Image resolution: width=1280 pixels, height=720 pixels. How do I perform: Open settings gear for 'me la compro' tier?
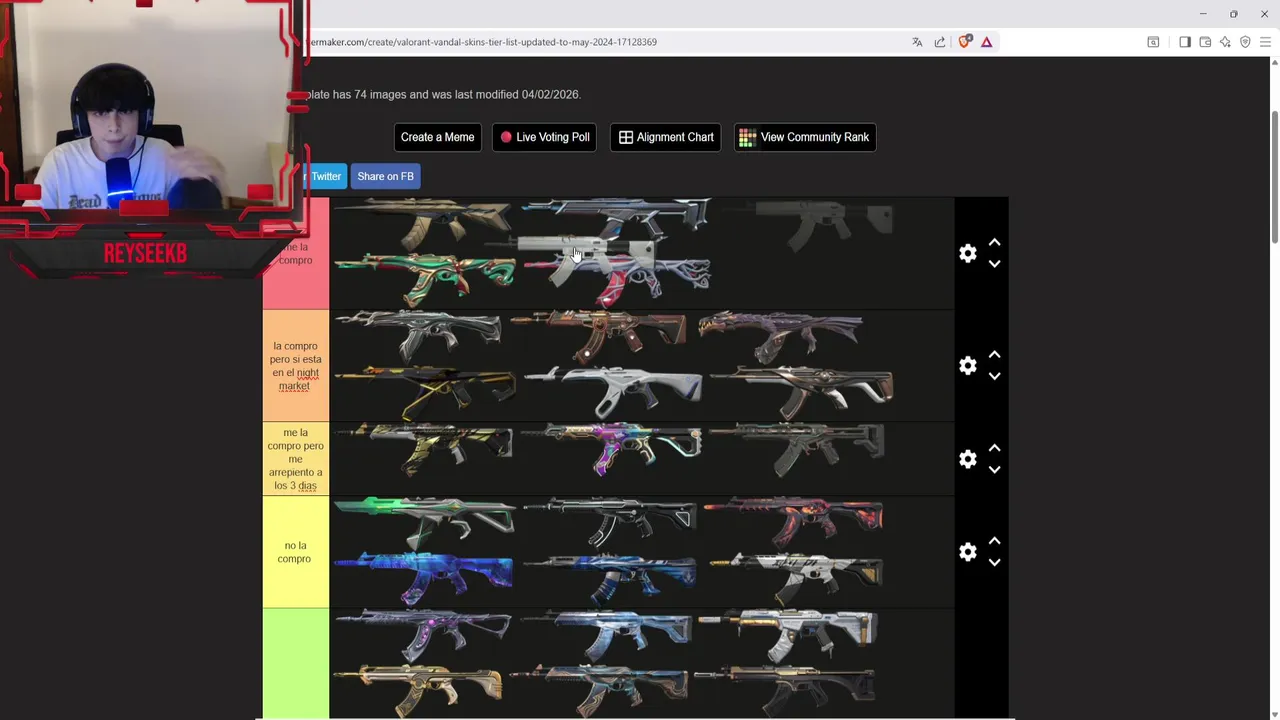point(967,253)
